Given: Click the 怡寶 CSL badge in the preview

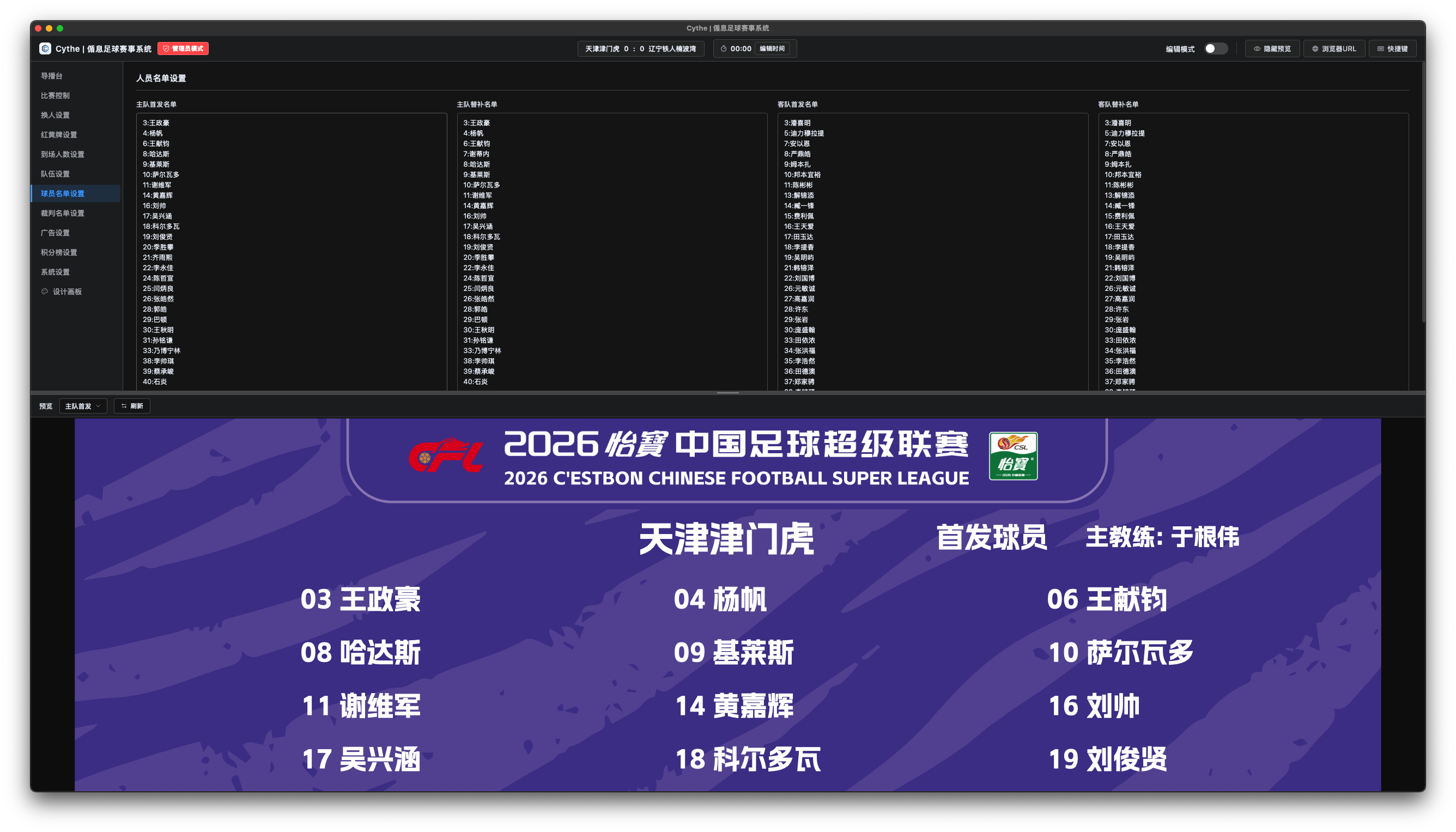Looking at the screenshot, I should 1013,456.
